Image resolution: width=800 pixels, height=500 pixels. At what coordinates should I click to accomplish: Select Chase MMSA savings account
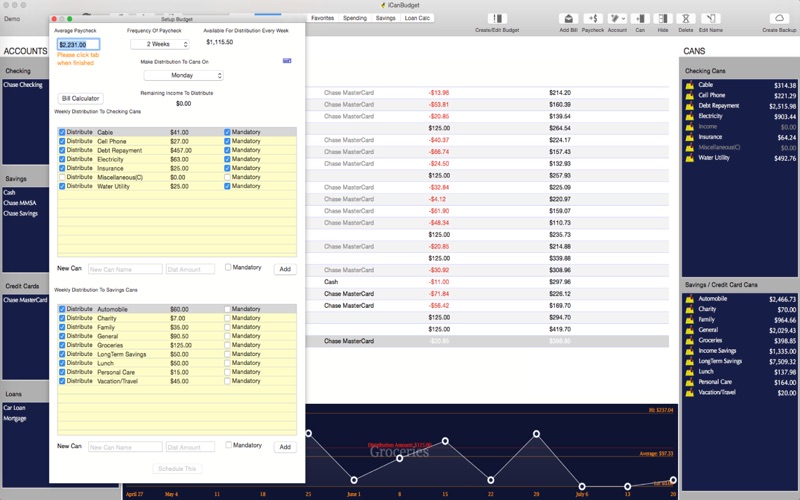click(x=20, y=203)
